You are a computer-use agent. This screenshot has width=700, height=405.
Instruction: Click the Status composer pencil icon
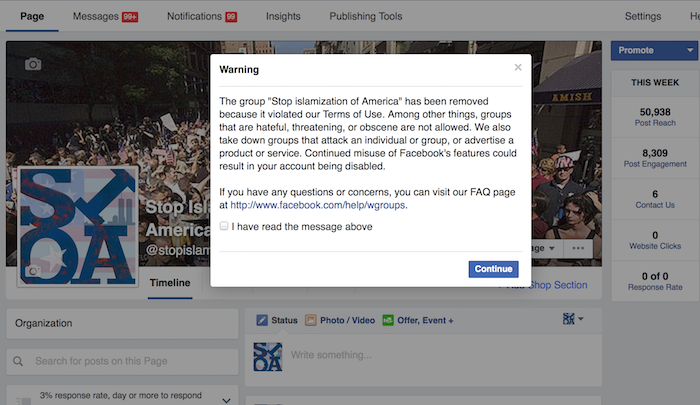click(x=262, y=320)
